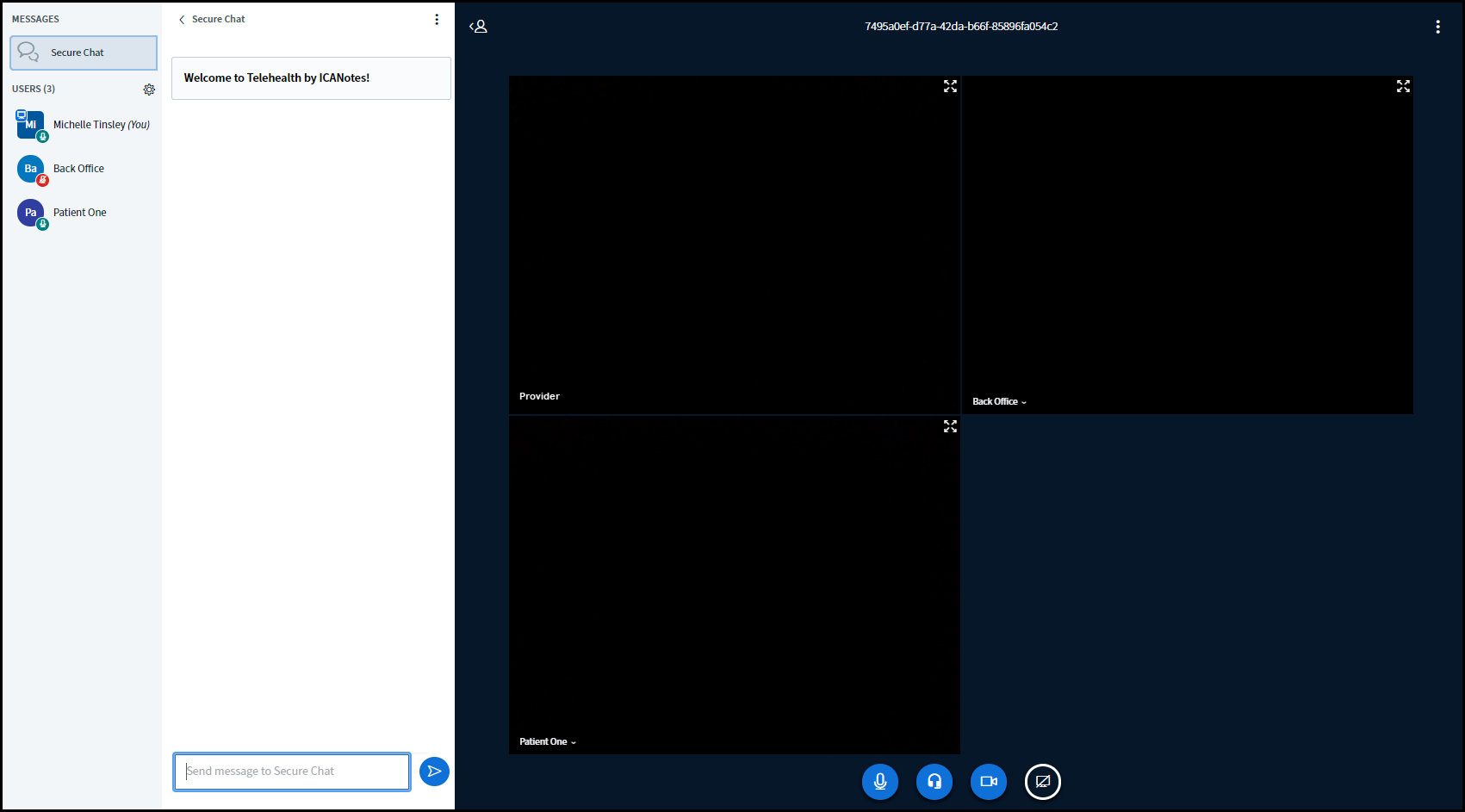Screen dimensions: 1465x812
Task: Click the headphones audio button
Action: [x=934, y=782]
